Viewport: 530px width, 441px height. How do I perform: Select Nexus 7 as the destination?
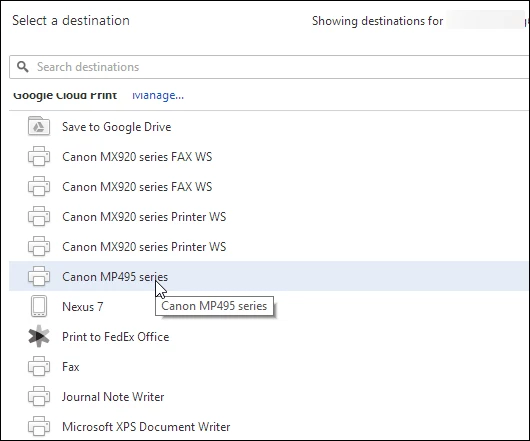pos(82,307)
